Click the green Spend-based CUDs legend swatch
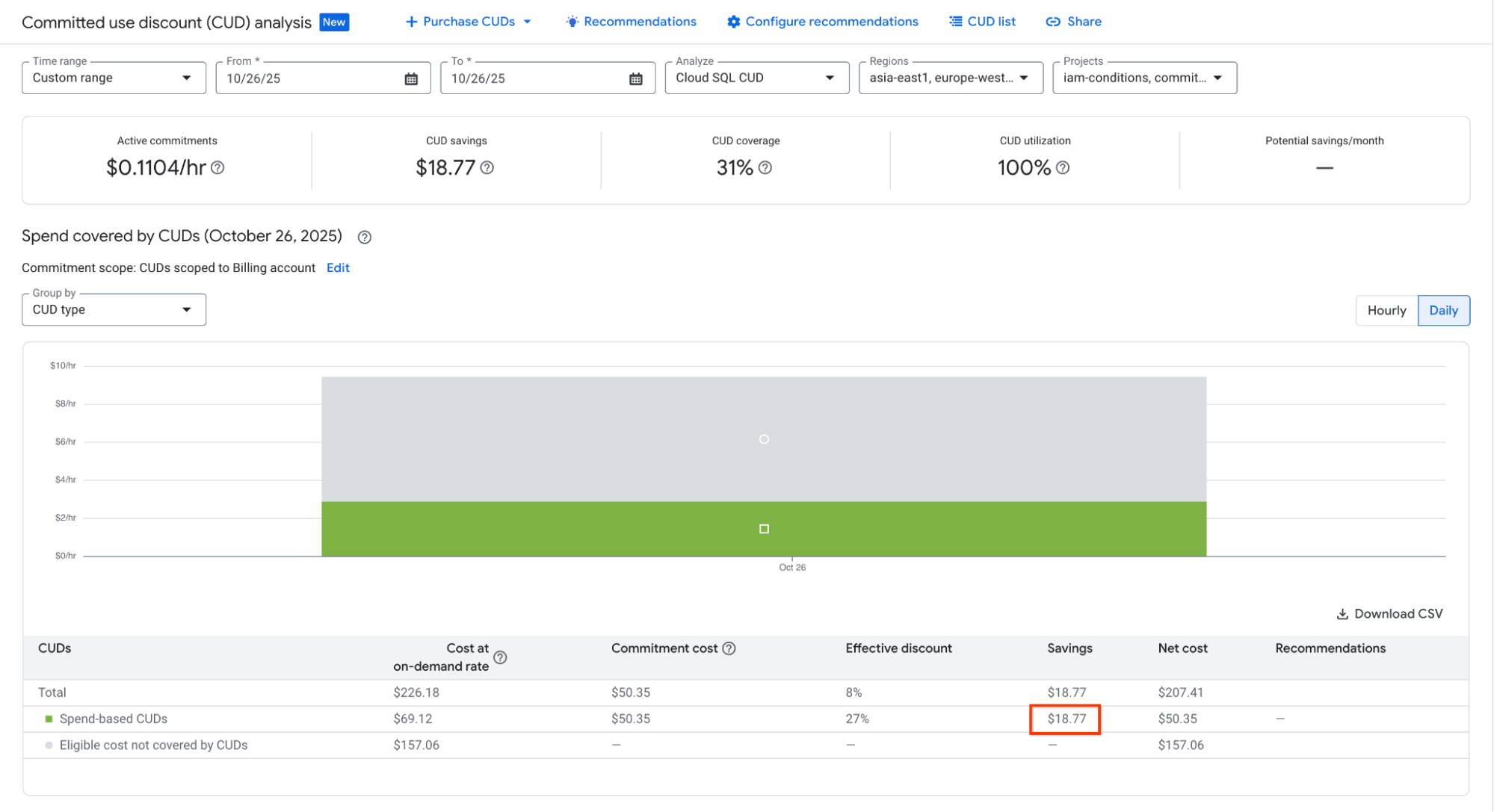This screenshot has width=1494, height=812. pyautogui.click(x=48, y=719)
